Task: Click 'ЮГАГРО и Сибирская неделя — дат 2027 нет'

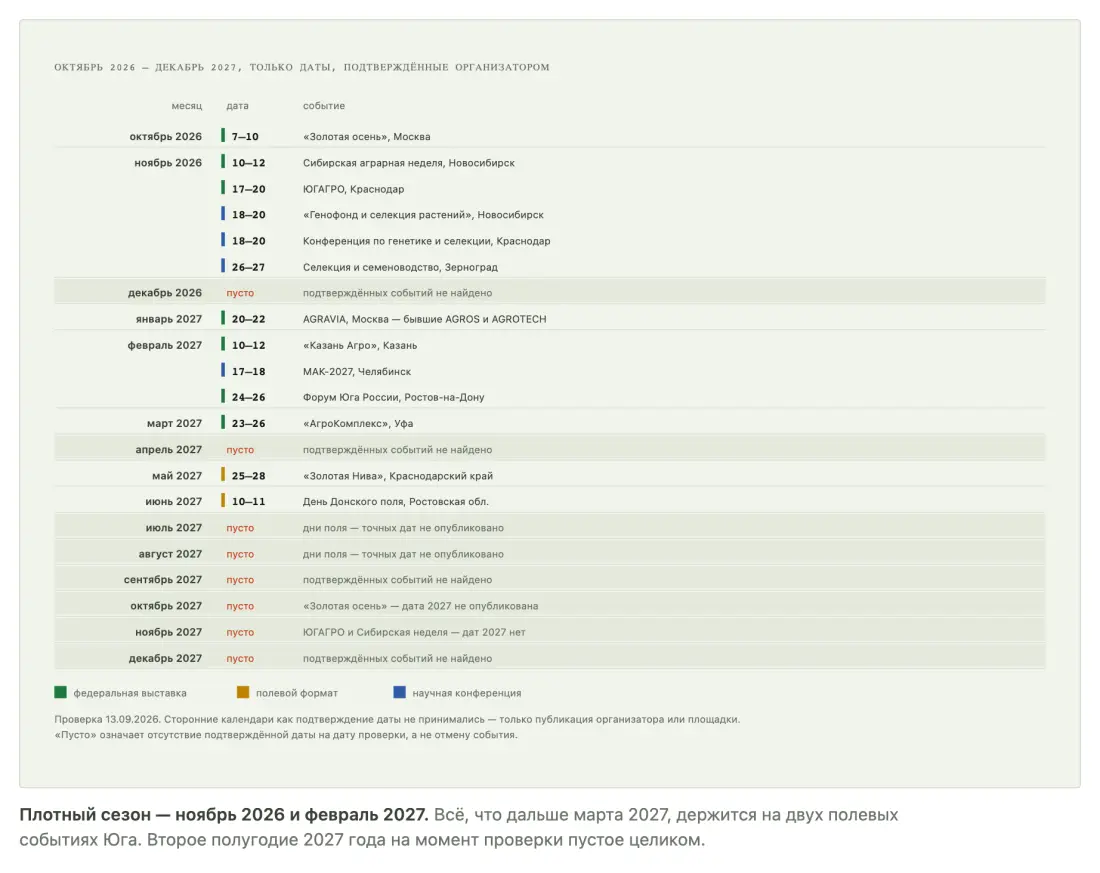Action: pos(414,632)
